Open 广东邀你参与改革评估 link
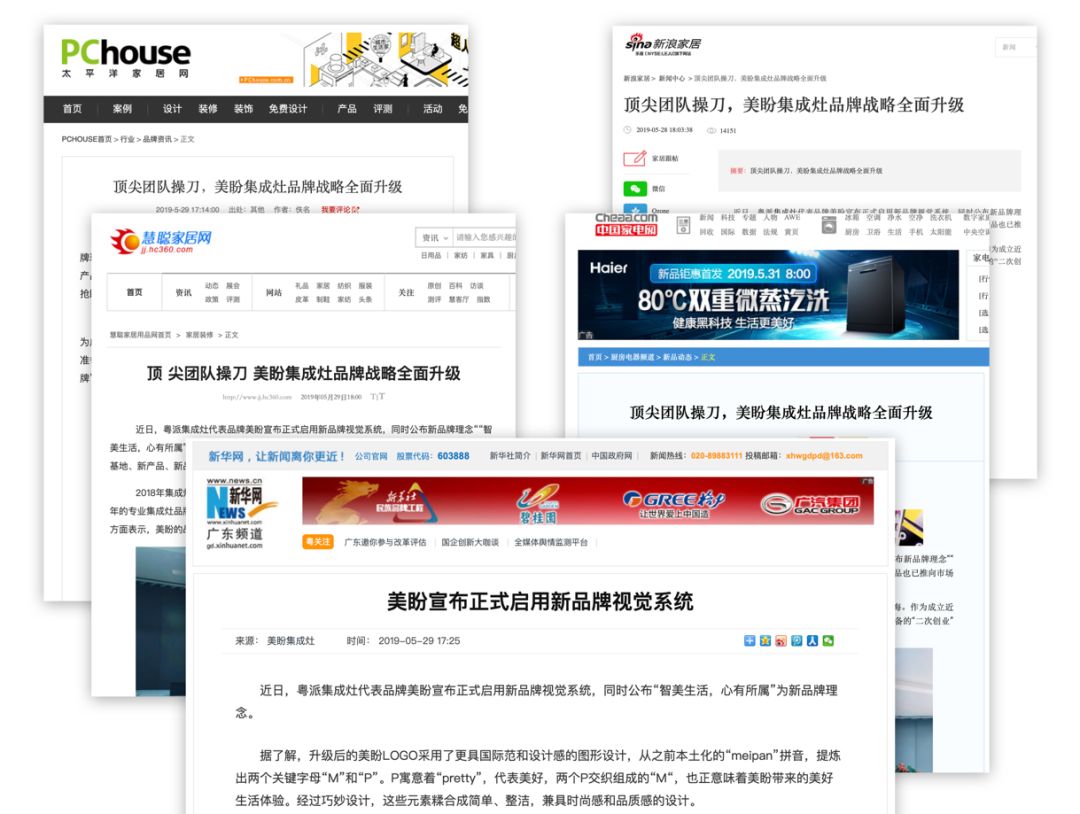This screenshot has height=814, width=1080. (385, 543)
